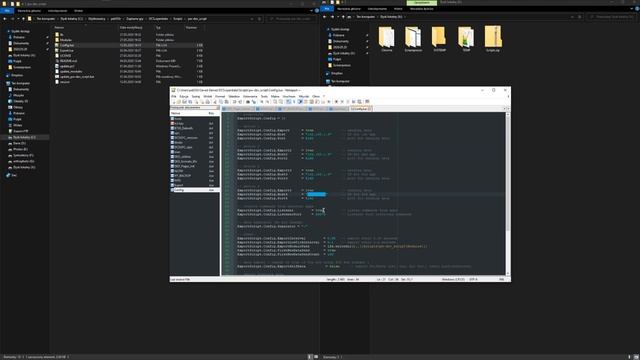Open recent locations dropdown in left Explorer
This screenshot has height=360, width=640.
point(18,19)
